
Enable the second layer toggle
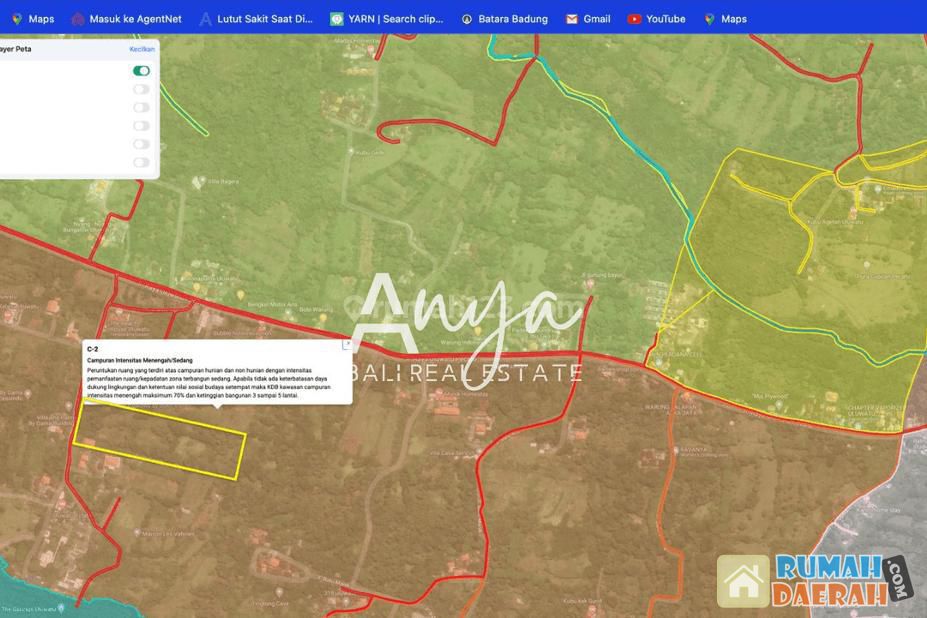point(141,89)
